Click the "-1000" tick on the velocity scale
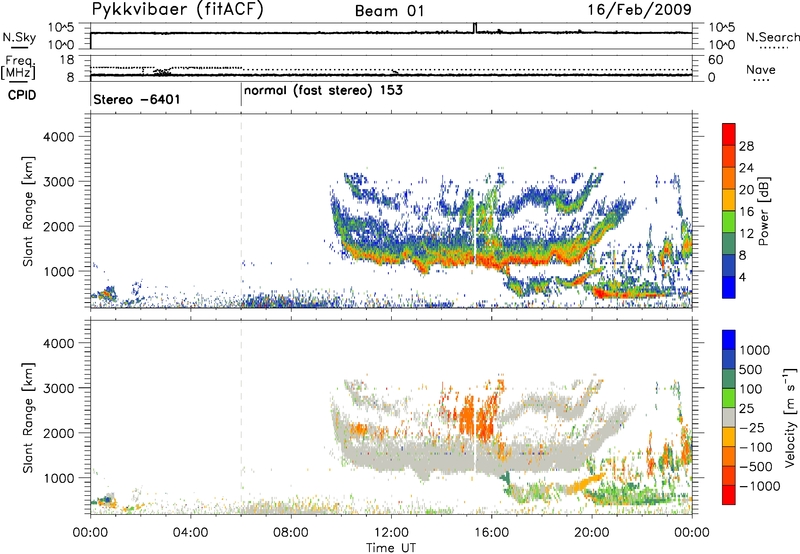 (760, 486)
